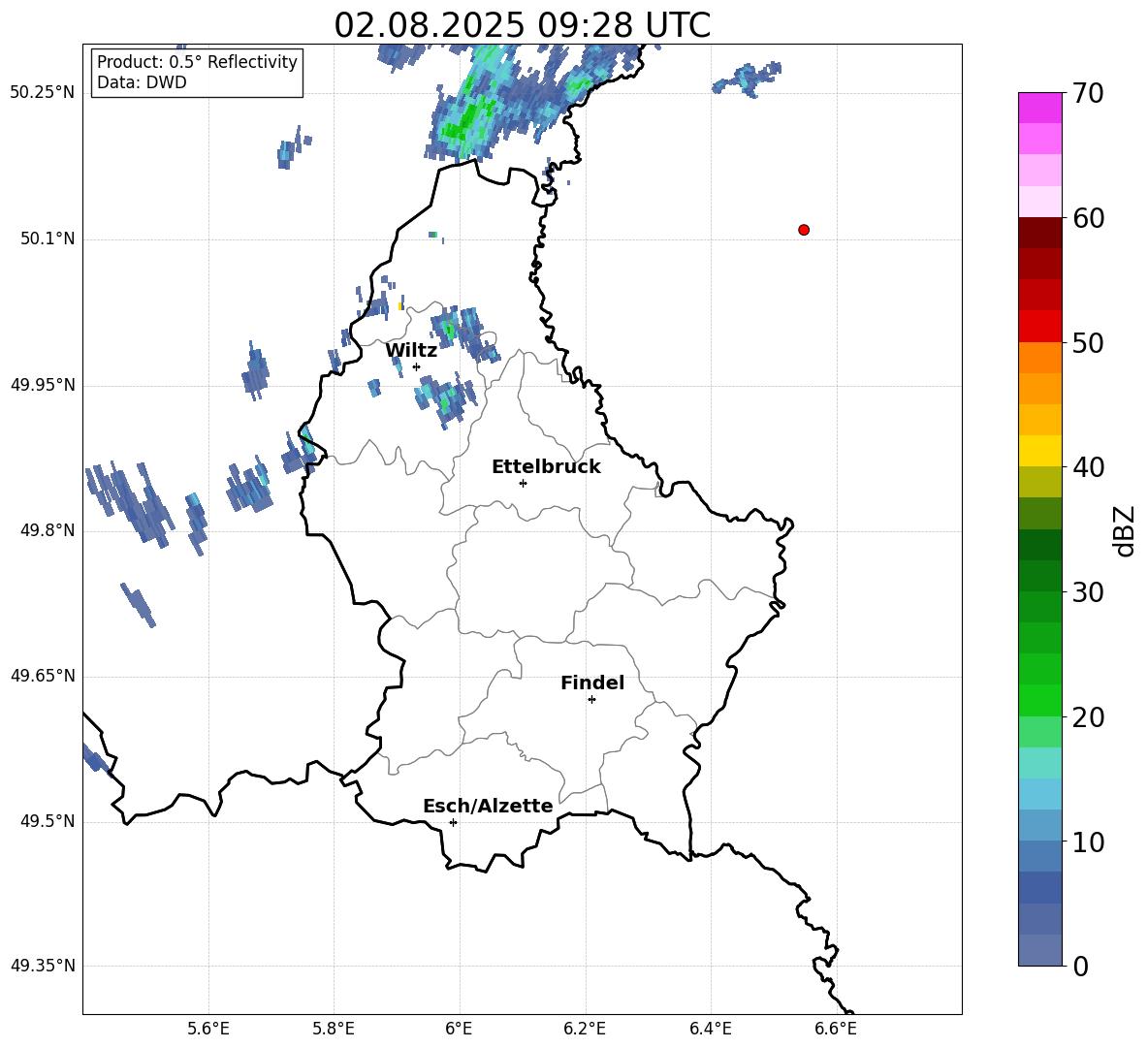Click the title 02.08.2025 09:28 UTC
The width and height of the screenshot is (1148, 1048).
pos(522,25)
